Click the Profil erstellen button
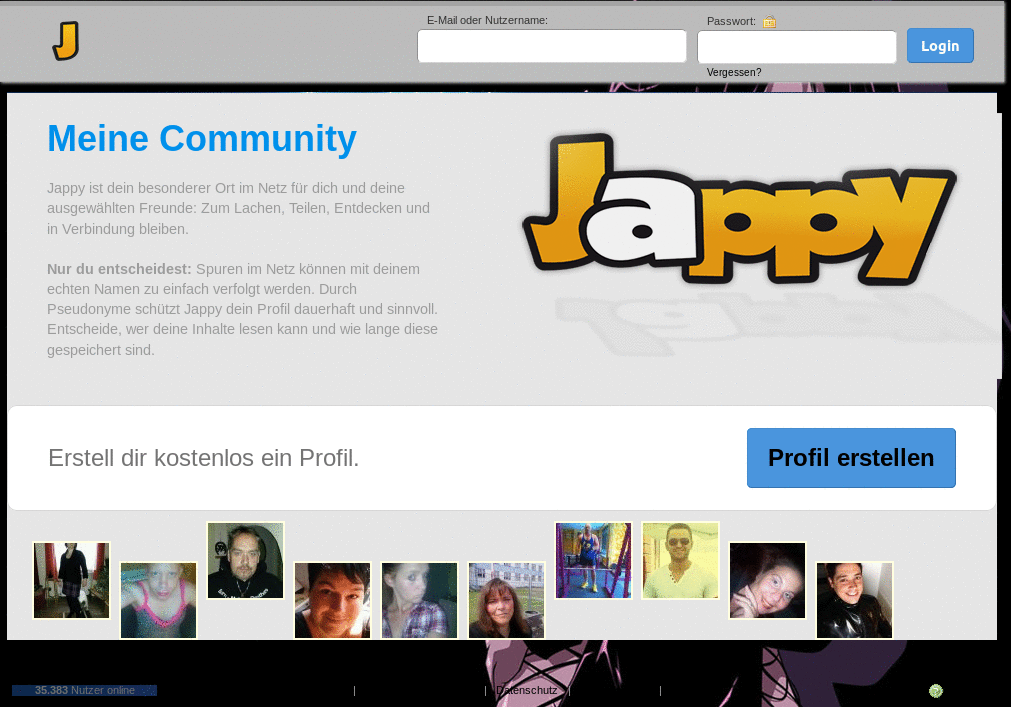Image resolution: width=1024 pixels, height=707 pixels. tap(851, 458)
